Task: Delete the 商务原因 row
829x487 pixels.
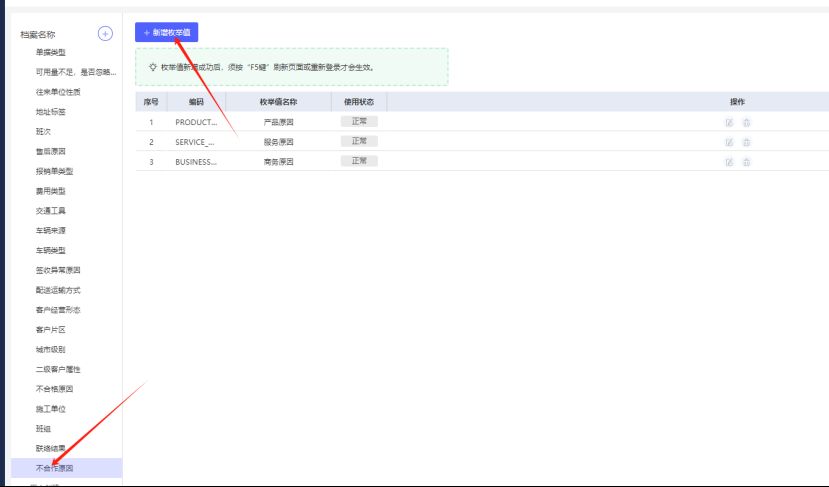Action: (746, 162)
